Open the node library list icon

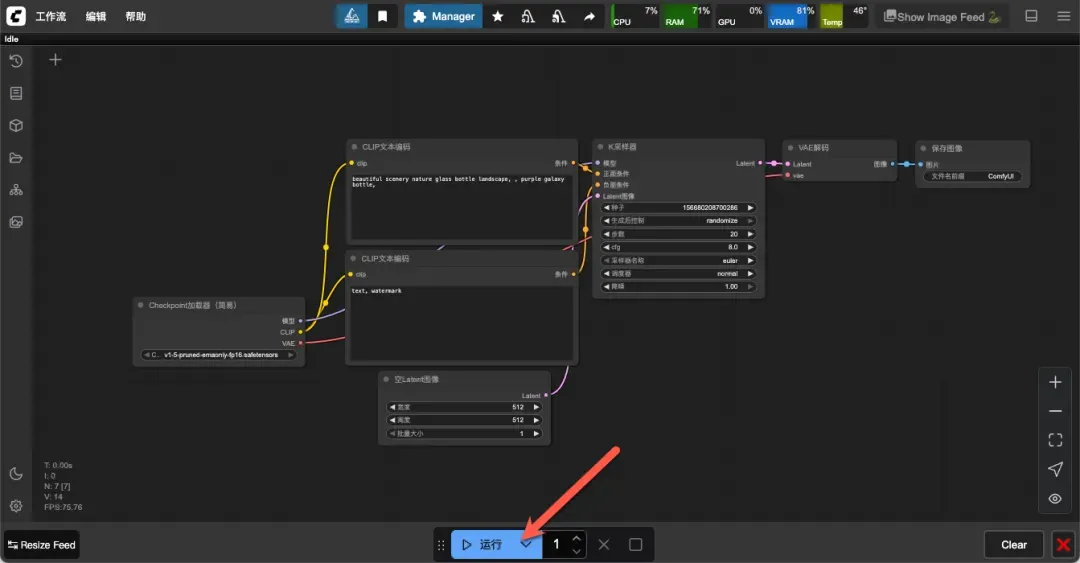tap(16, 93)
